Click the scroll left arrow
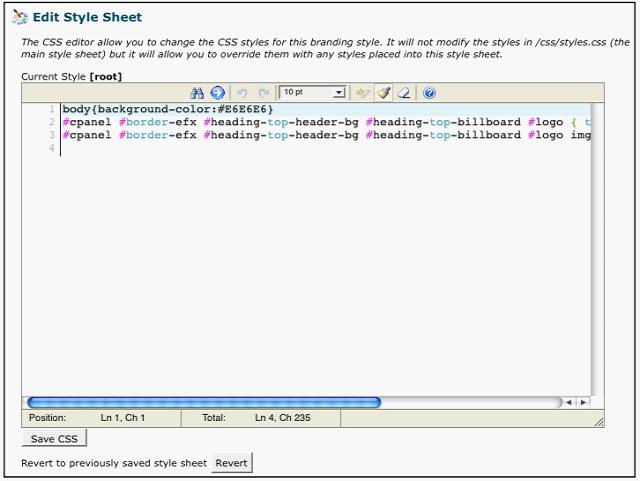 click(x=570, y=402)
